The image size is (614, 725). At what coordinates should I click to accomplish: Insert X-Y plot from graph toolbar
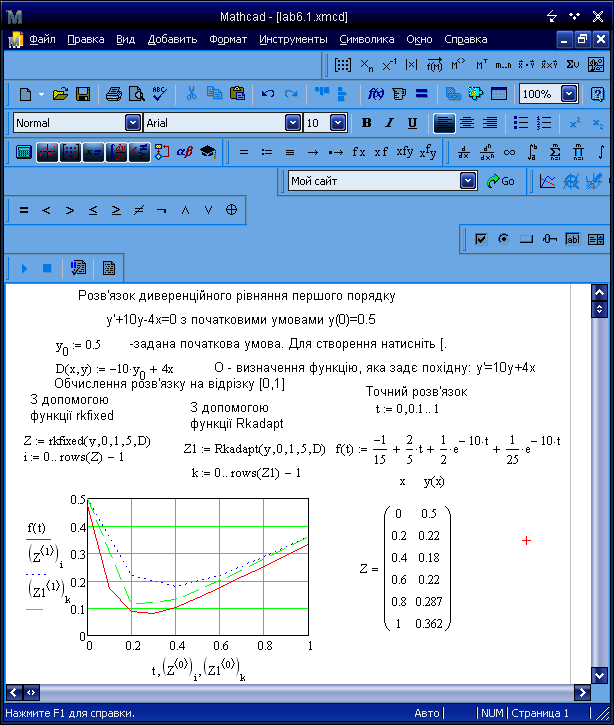(547, 181)
